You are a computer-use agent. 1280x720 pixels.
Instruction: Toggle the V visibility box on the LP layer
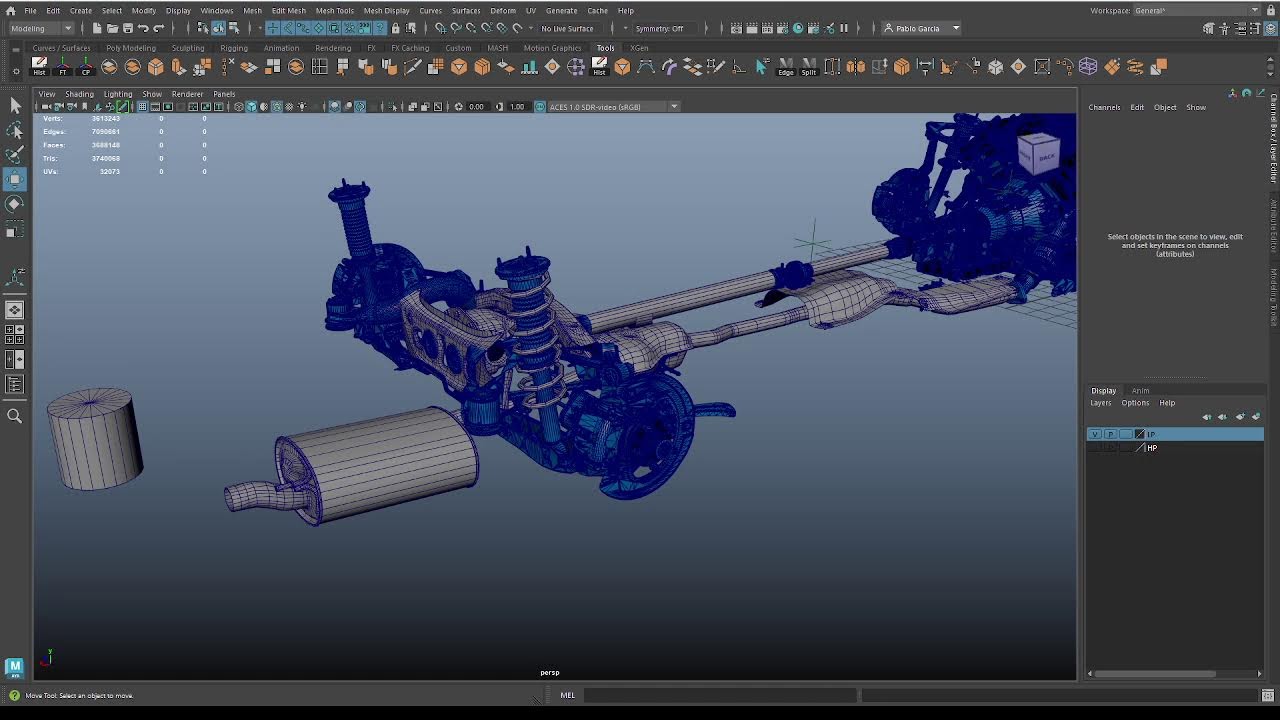pos(1095,434)
